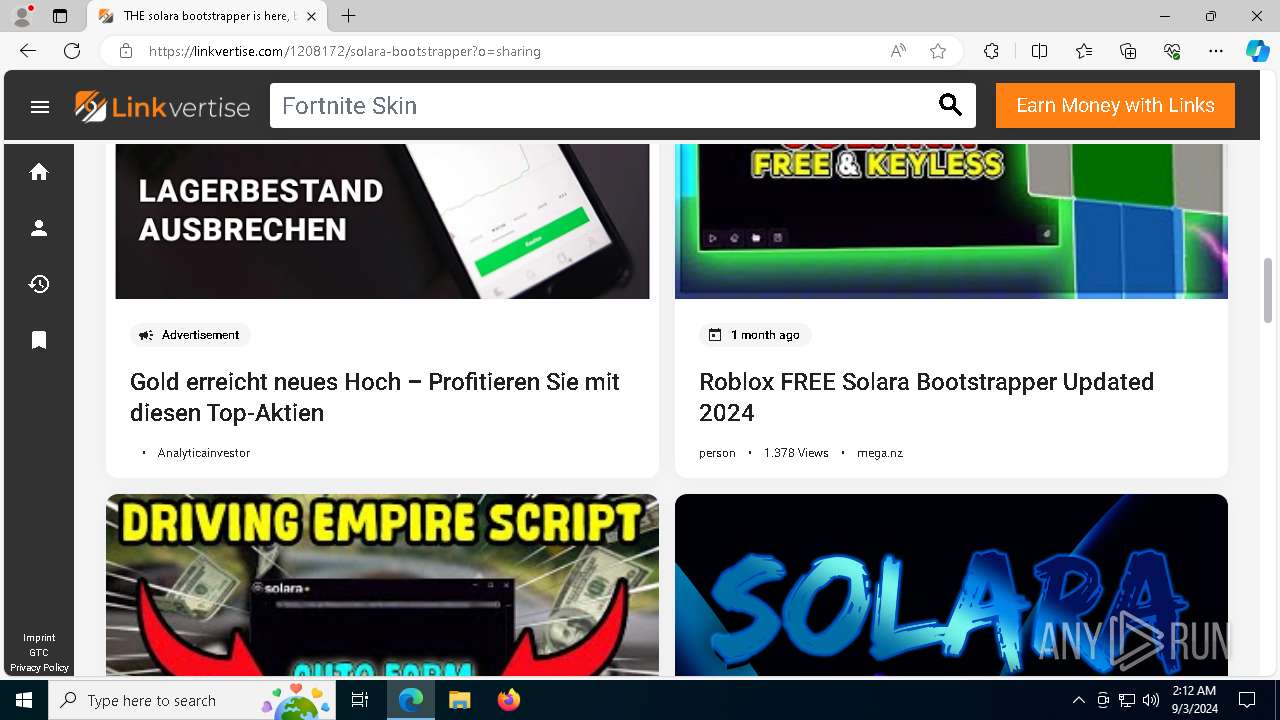This screenshot has height=720, width=1280.
Task: Click the 'person' author text
Action: coord(717,453)
